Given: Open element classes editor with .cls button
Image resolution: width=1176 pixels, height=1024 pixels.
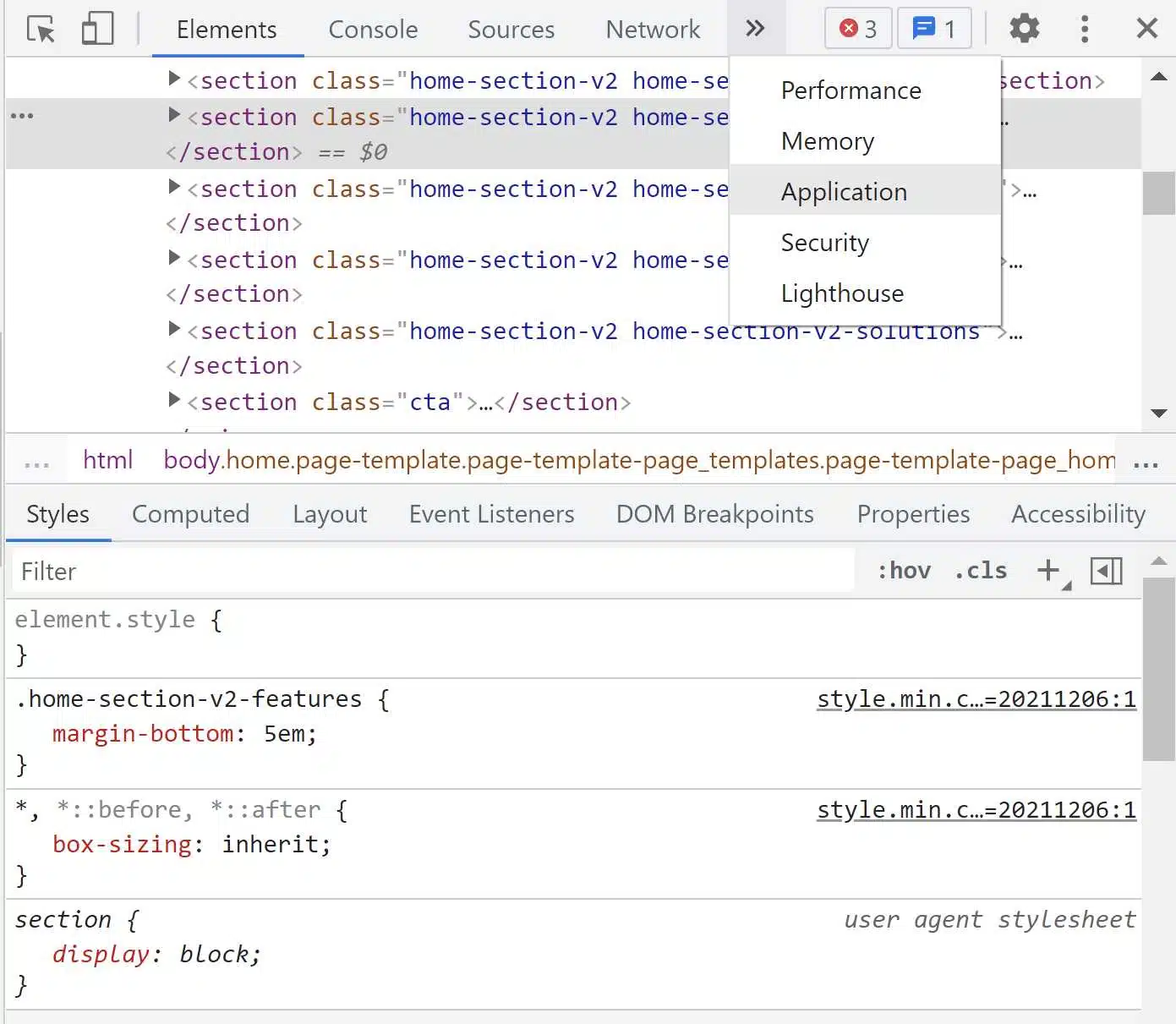Looking at the screenshot, I should point(980,570).
